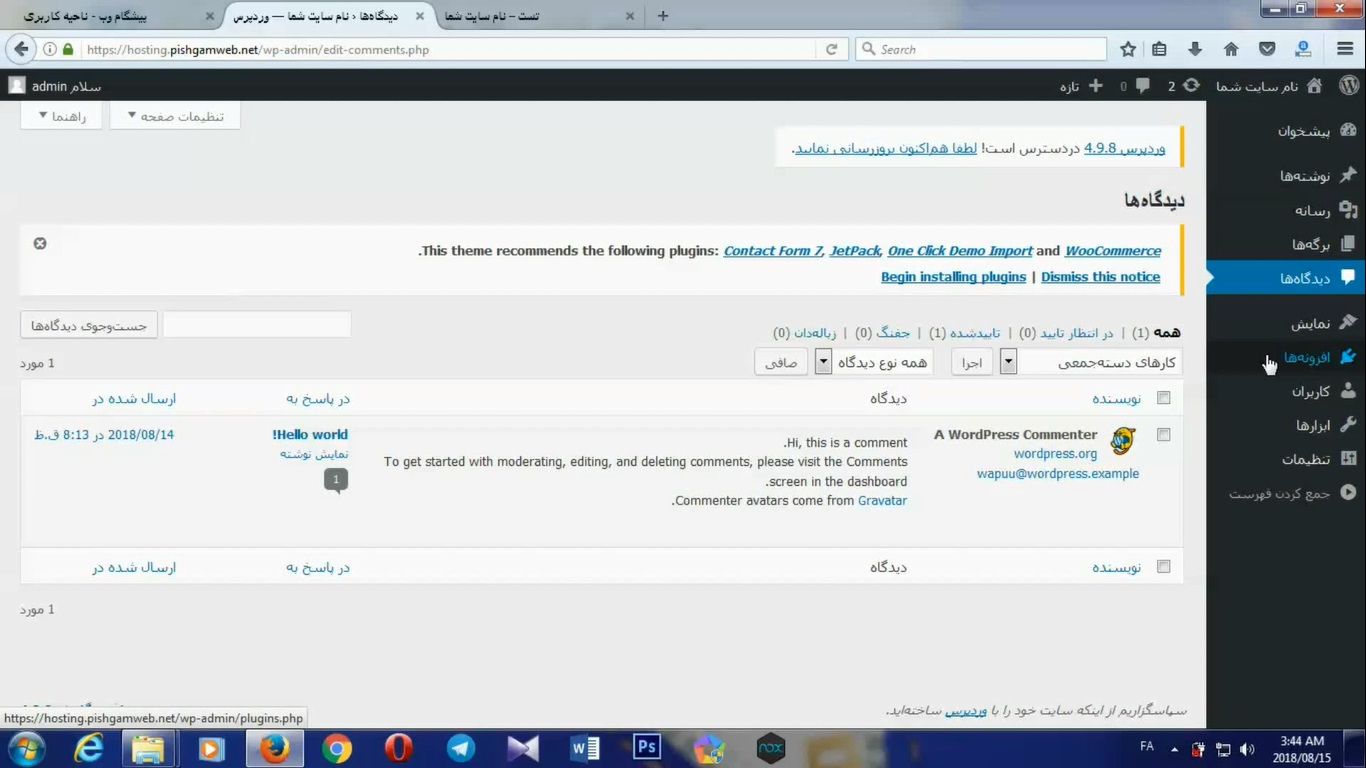Bookmark this page with the star icon
The image size is (1366, 768).
pos(1128,49)
